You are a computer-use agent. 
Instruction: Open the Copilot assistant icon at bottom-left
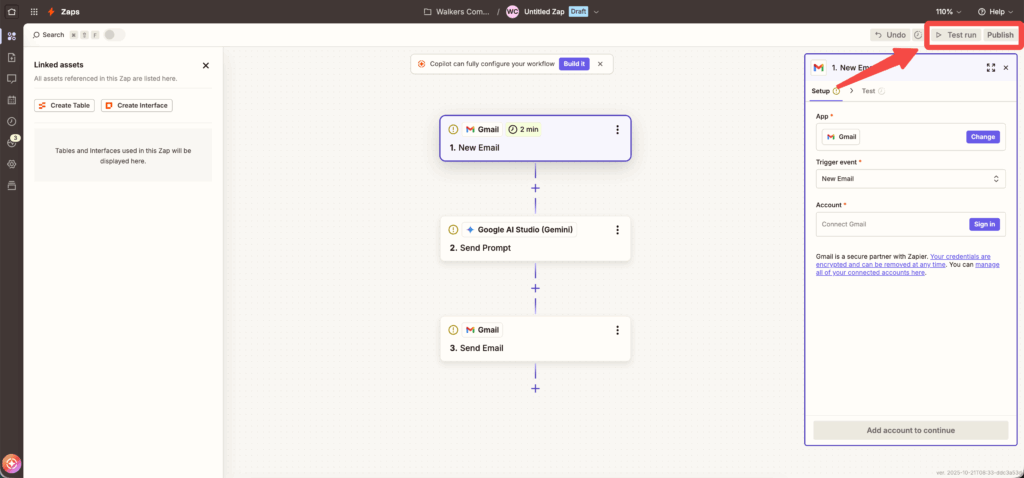tap(12, 464)
